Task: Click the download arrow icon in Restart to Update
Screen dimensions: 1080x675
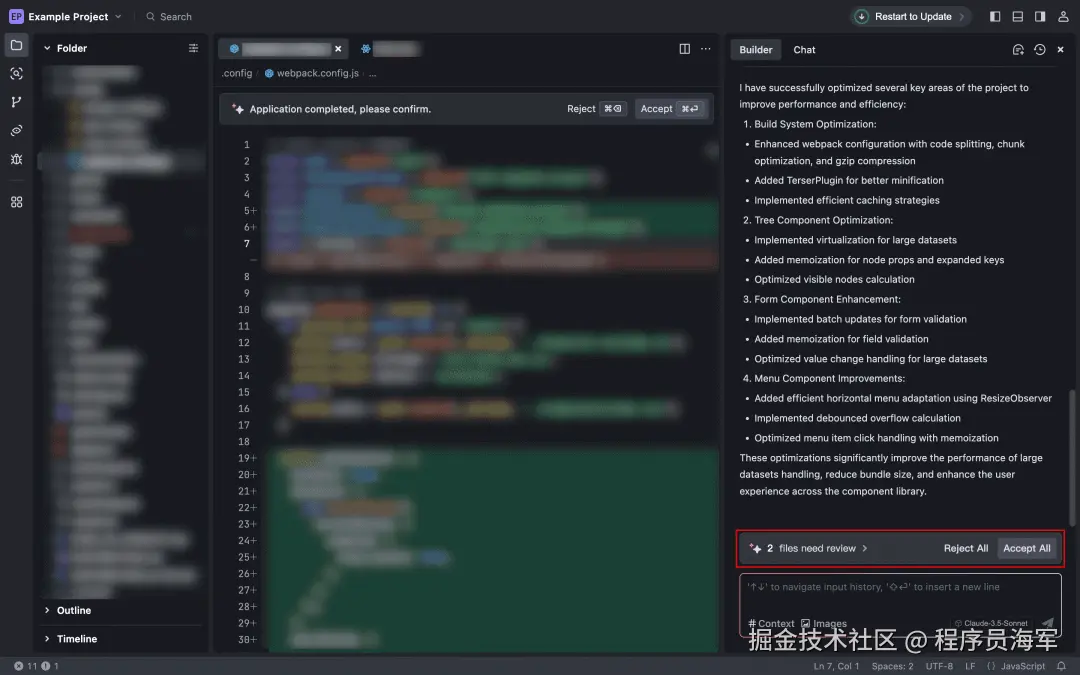Action: point(862,17)
